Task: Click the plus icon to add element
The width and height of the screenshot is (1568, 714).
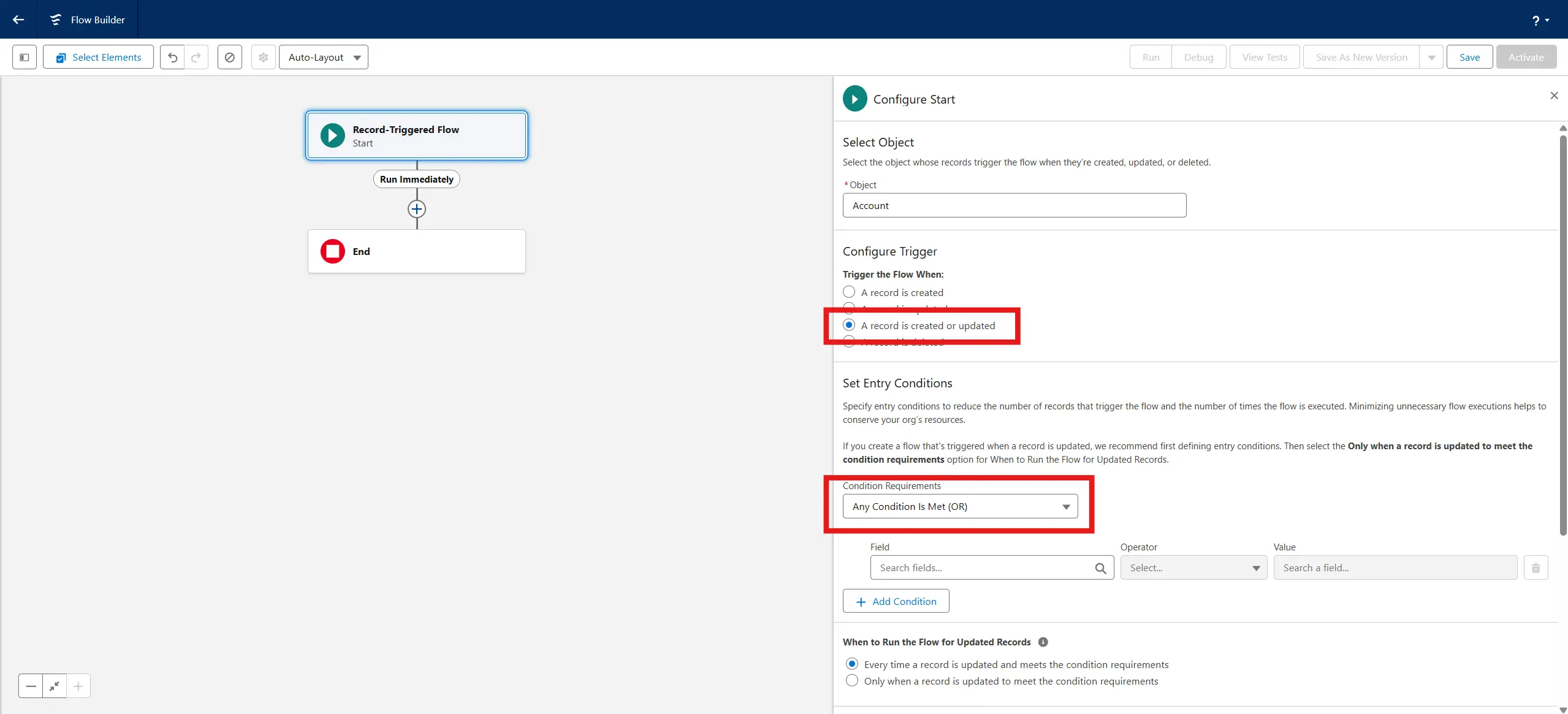Action: (417, 209)
